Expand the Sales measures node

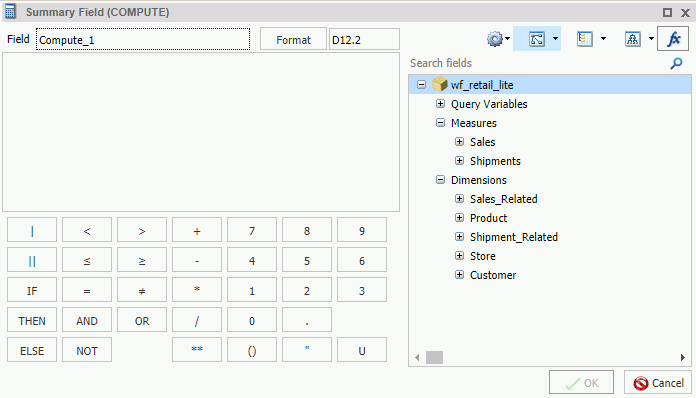(459, 142)
